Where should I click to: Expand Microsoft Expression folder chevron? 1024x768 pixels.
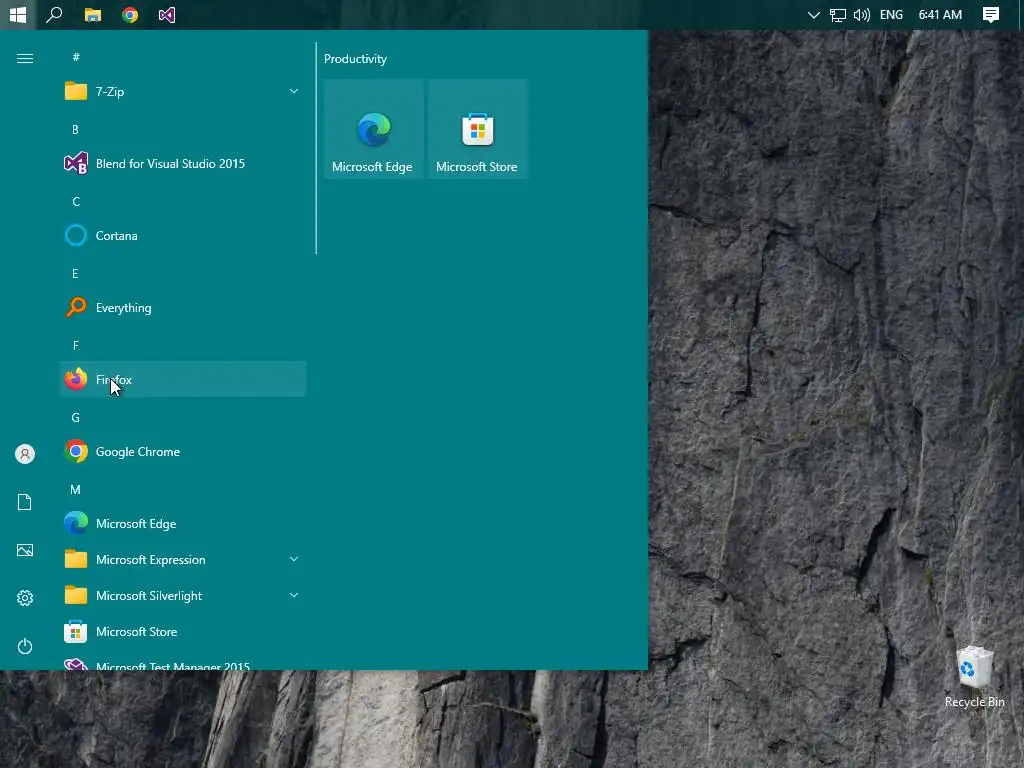[294, 559]
